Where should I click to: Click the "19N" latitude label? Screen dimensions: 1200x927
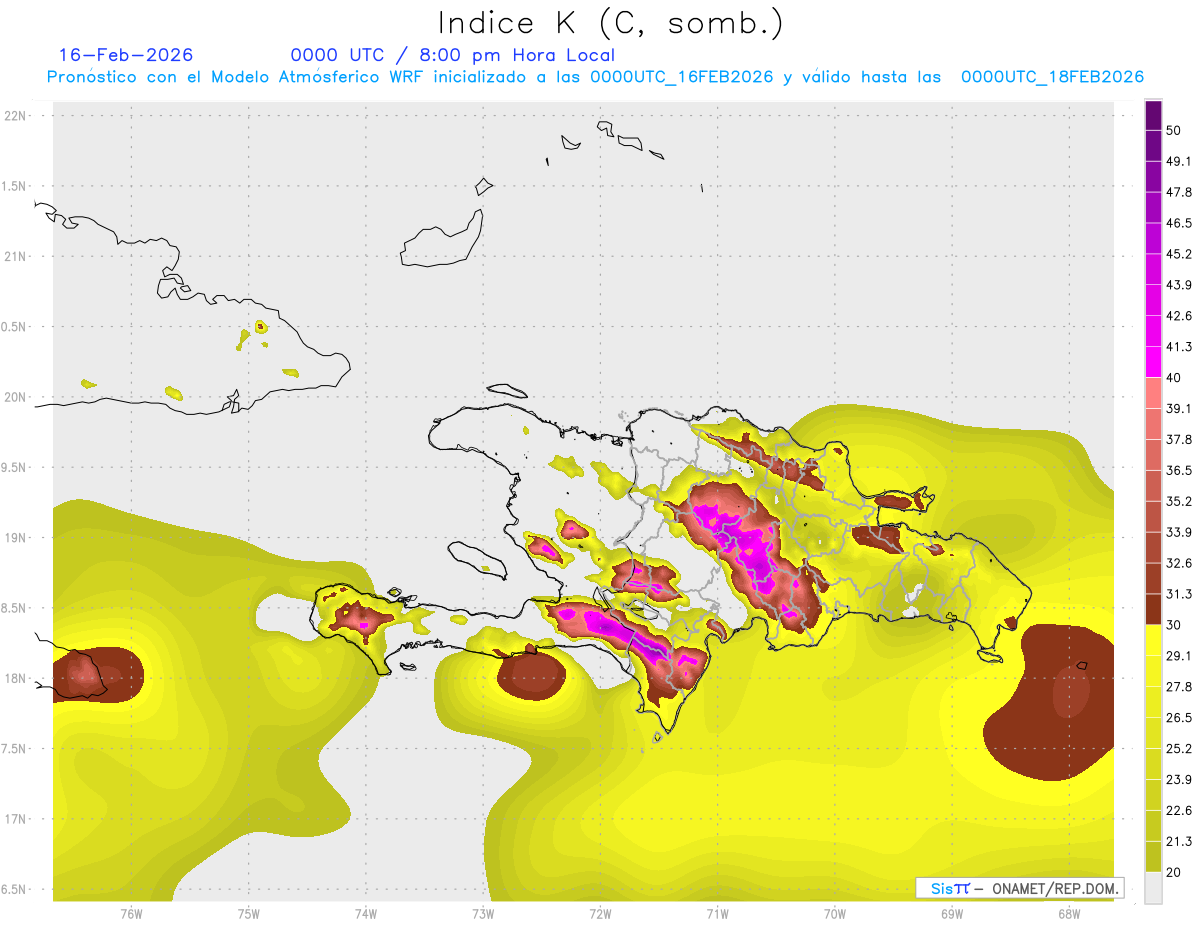17,538
